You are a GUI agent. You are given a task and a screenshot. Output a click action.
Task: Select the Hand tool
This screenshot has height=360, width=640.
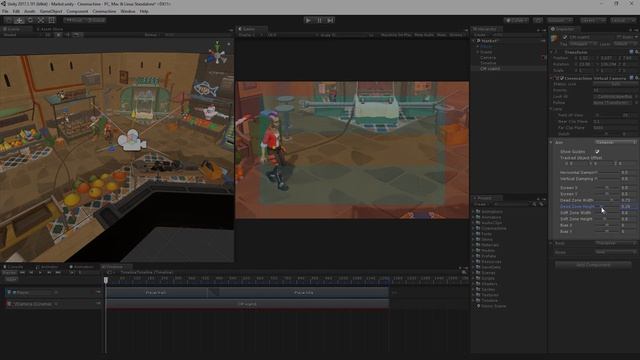(9, 20)
